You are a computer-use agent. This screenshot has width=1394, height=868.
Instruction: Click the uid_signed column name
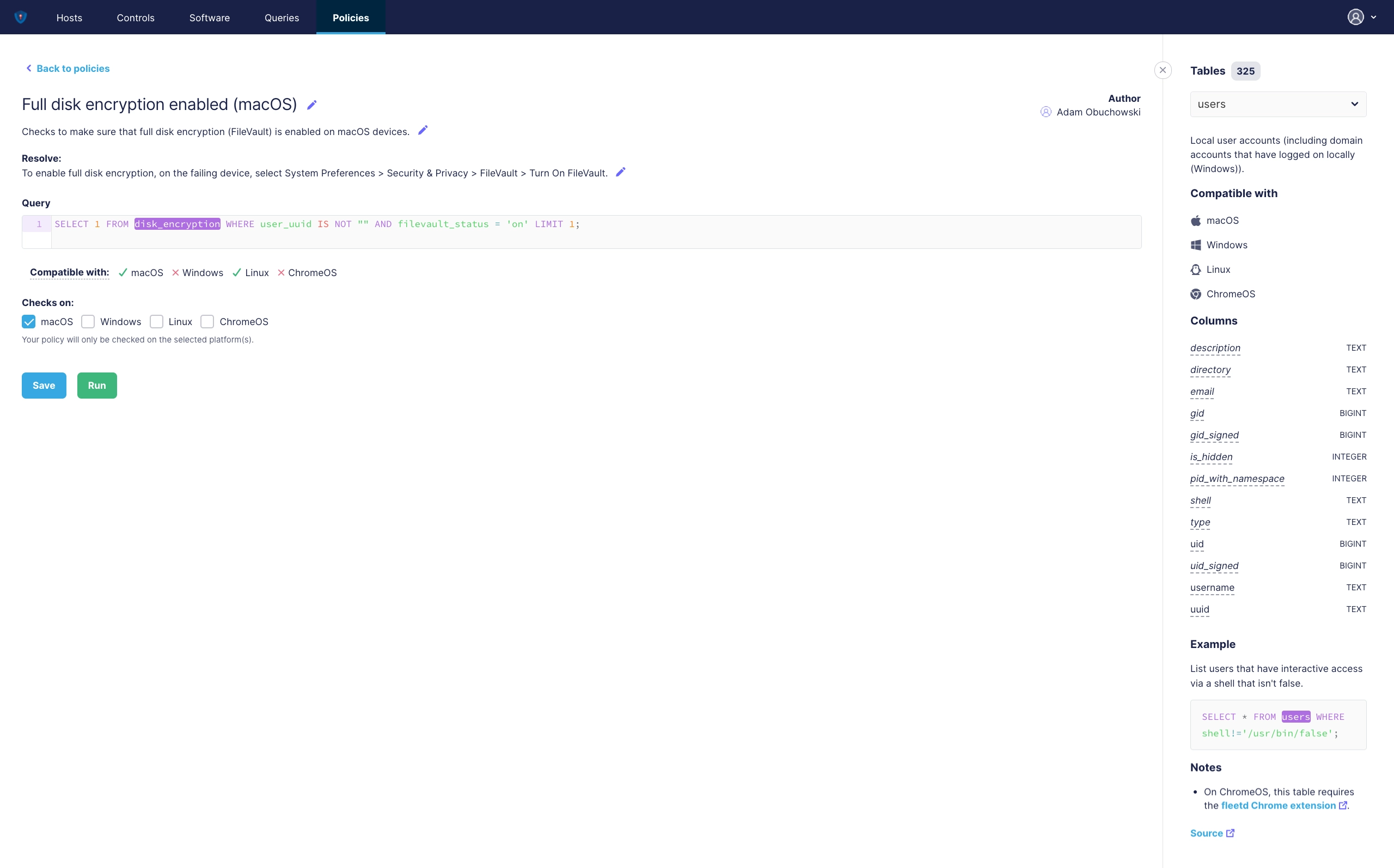[x=1214, y=566]
